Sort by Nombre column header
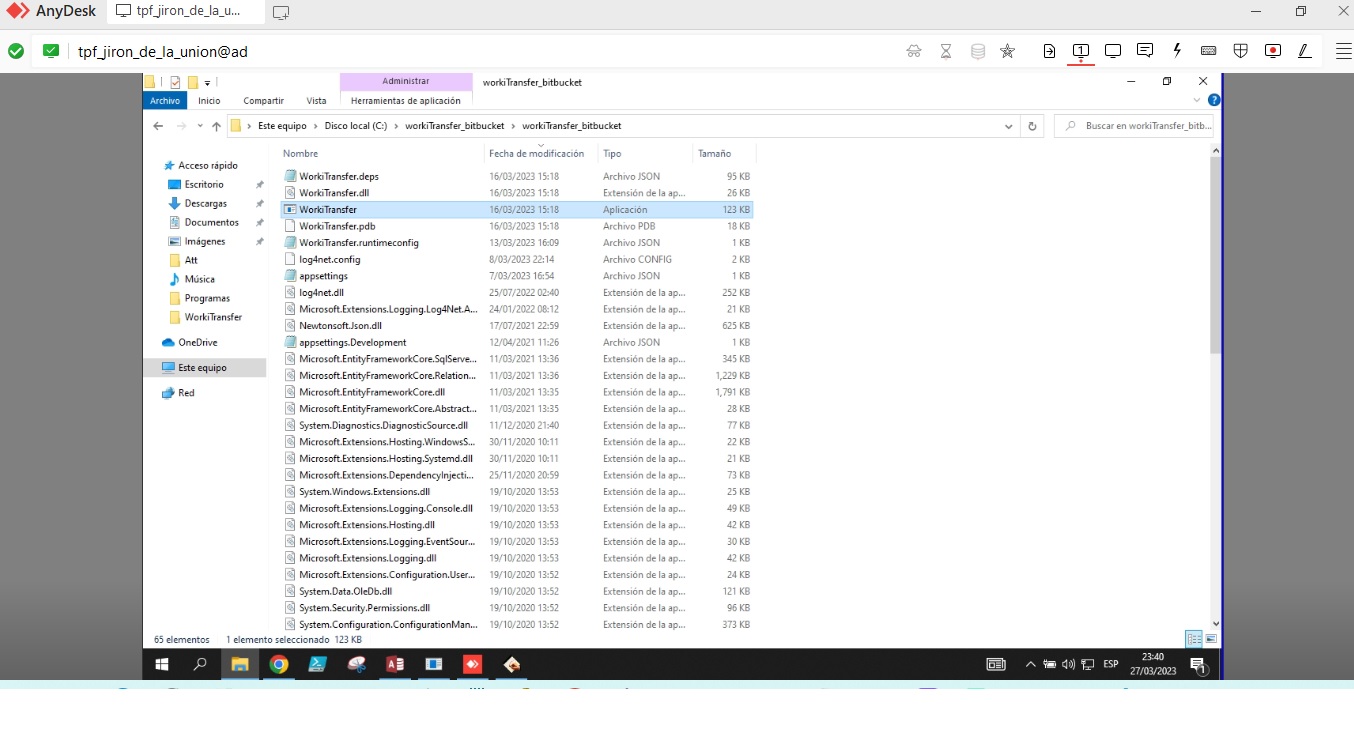The image size is (1354, 738). [x=300, y=153]
